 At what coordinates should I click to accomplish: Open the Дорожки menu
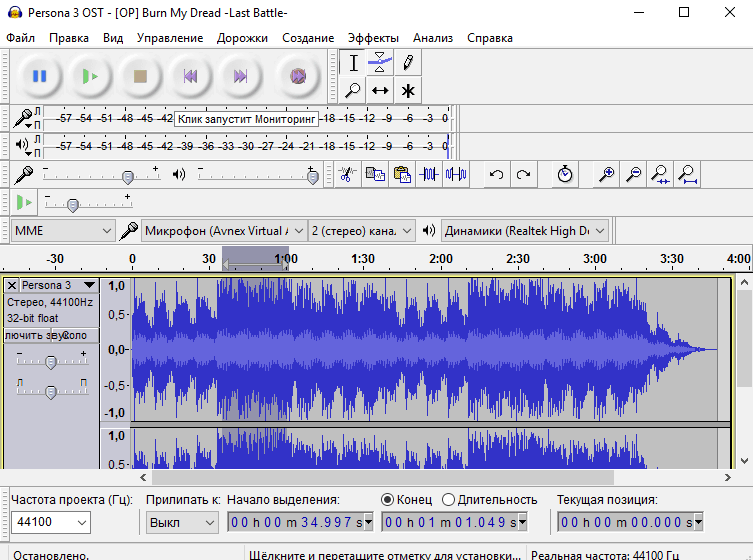(243, 38)
